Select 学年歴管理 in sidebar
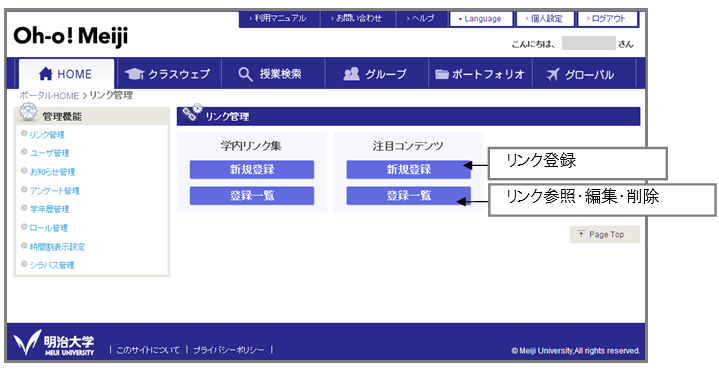Screen dimensions: 719x373 coord(49,209)
